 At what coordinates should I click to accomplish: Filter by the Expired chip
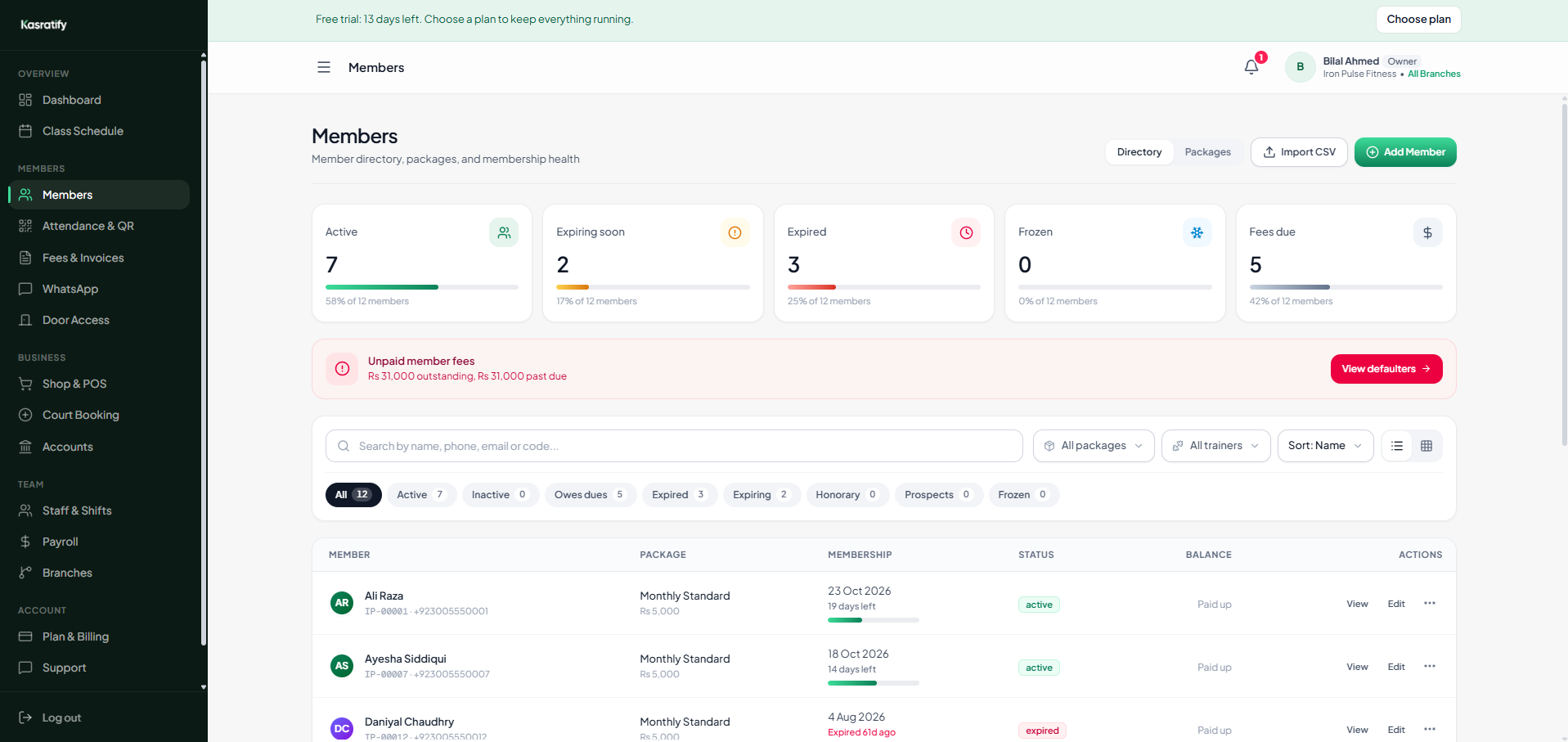pyautogui.click(x=679, y=495)
